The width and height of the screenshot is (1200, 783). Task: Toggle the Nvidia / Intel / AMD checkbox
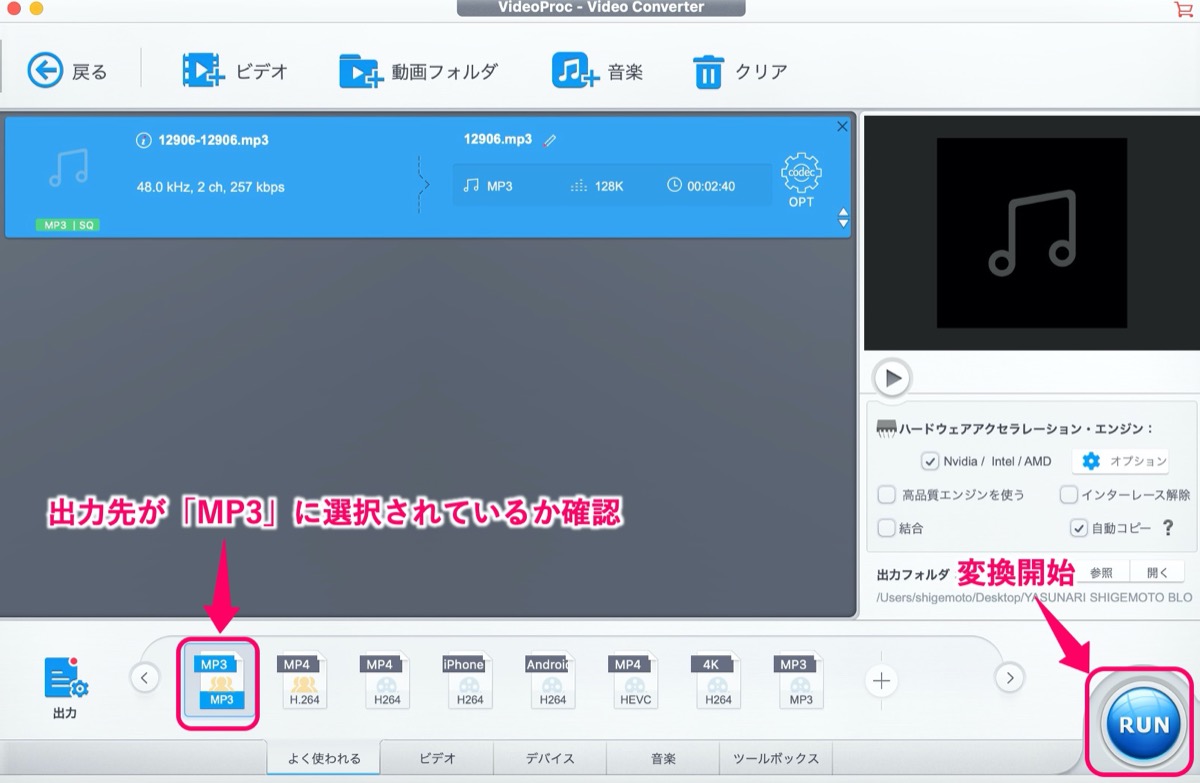930,461
